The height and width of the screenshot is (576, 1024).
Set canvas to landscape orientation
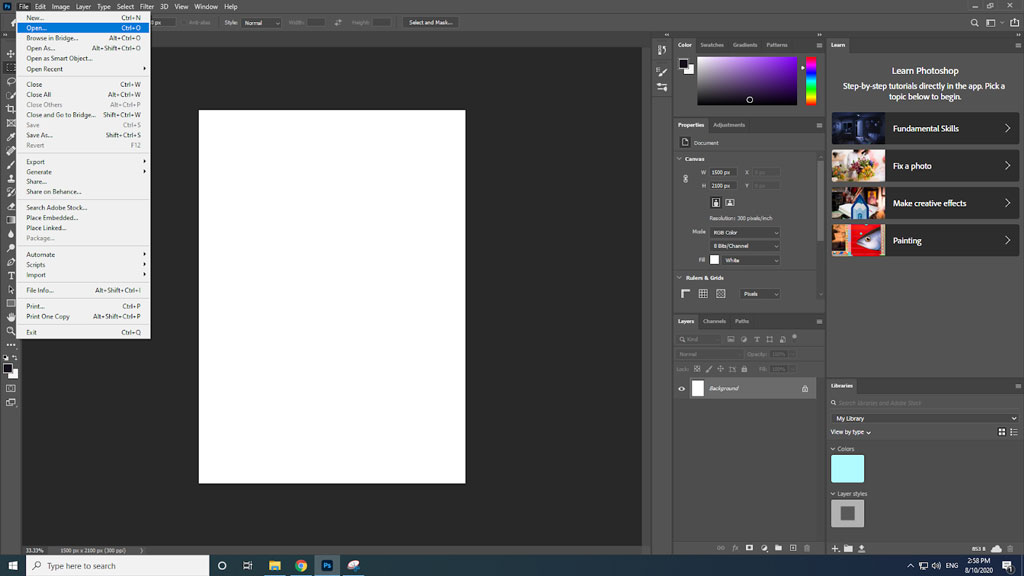(729, 202)
